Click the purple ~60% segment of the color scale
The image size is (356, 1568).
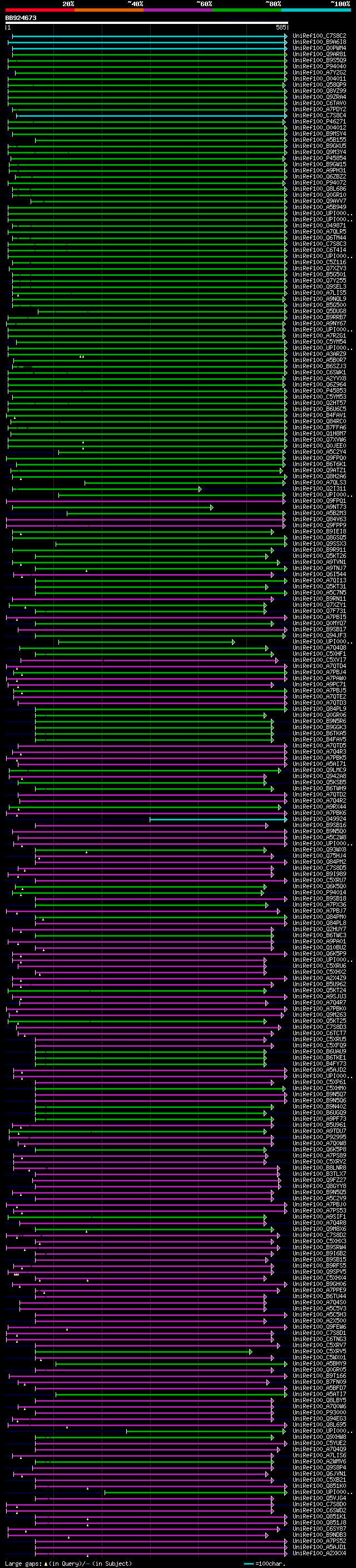(x=179, y=10)
